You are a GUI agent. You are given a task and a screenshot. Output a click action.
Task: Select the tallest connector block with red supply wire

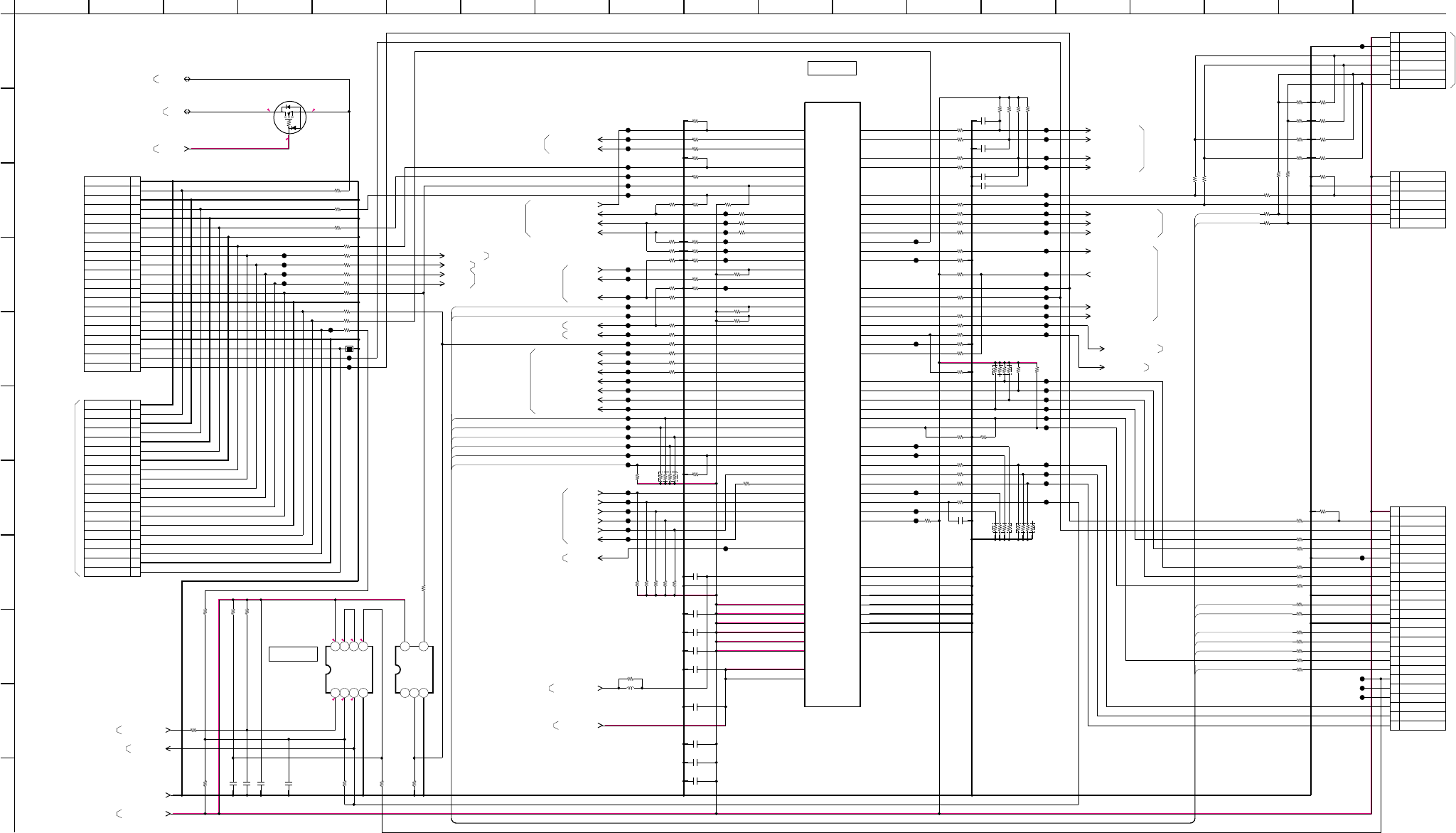1418,618
